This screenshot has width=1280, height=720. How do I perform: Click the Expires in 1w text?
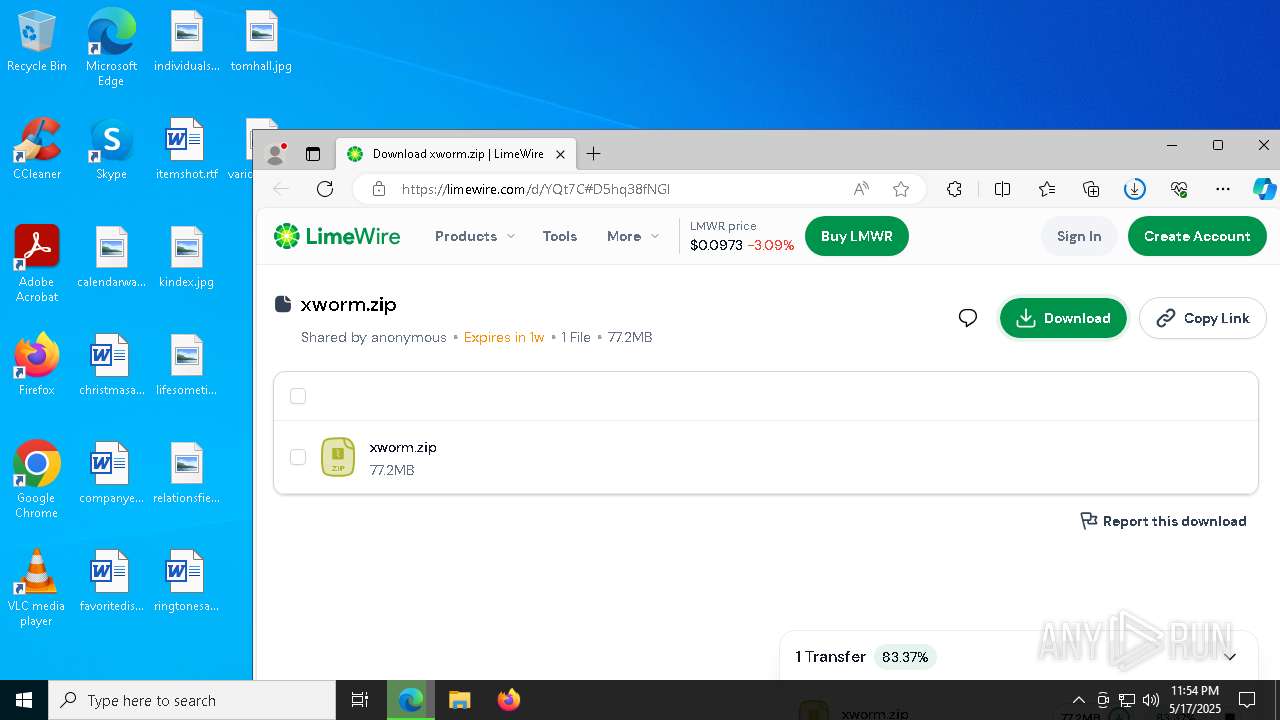point(504,337)
